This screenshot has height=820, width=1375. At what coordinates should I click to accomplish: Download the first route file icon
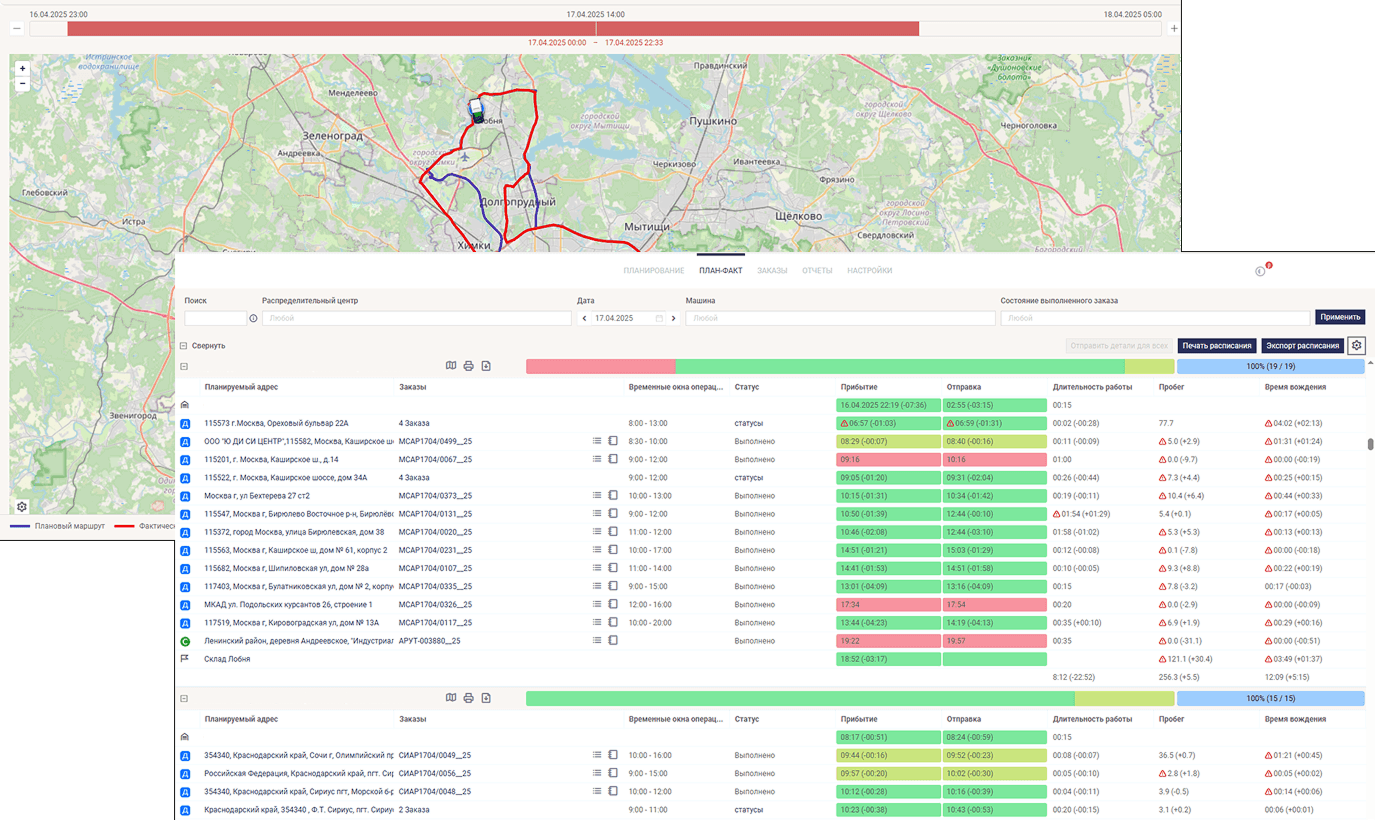tap(486, 366)
